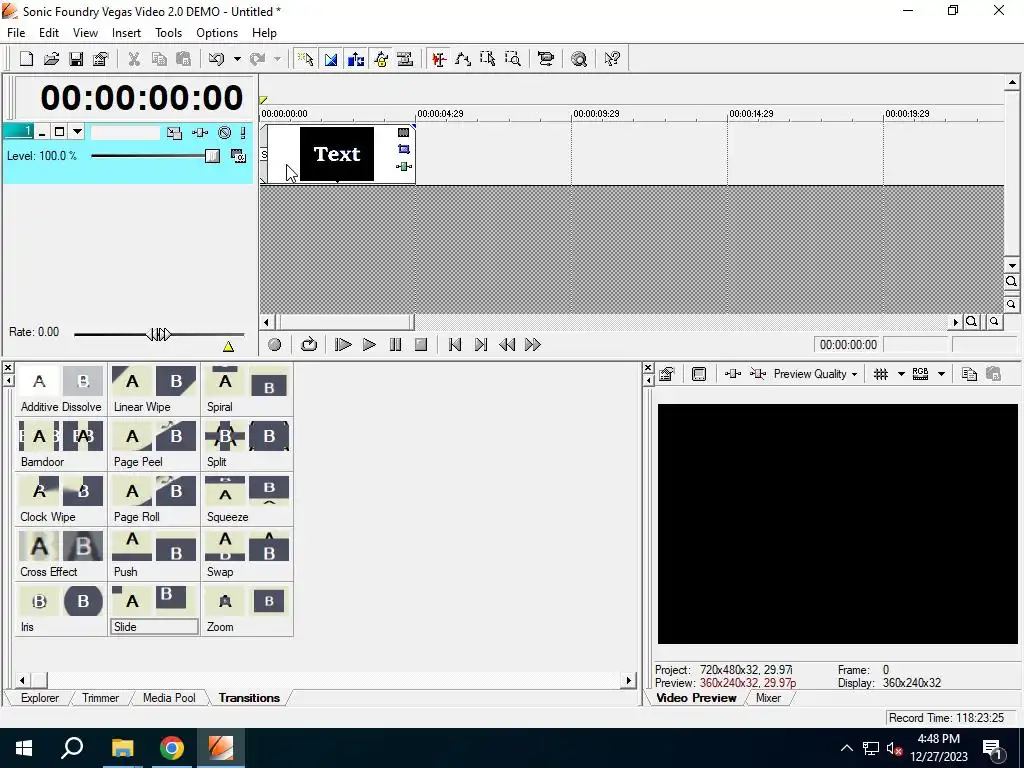Go to project end button

point(481,344)
